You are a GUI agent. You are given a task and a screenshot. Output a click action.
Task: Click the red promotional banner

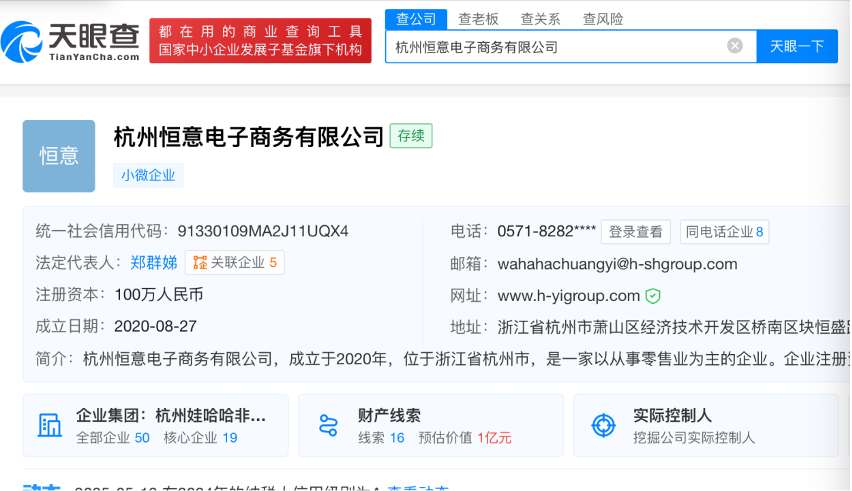[x=260, y=41]
